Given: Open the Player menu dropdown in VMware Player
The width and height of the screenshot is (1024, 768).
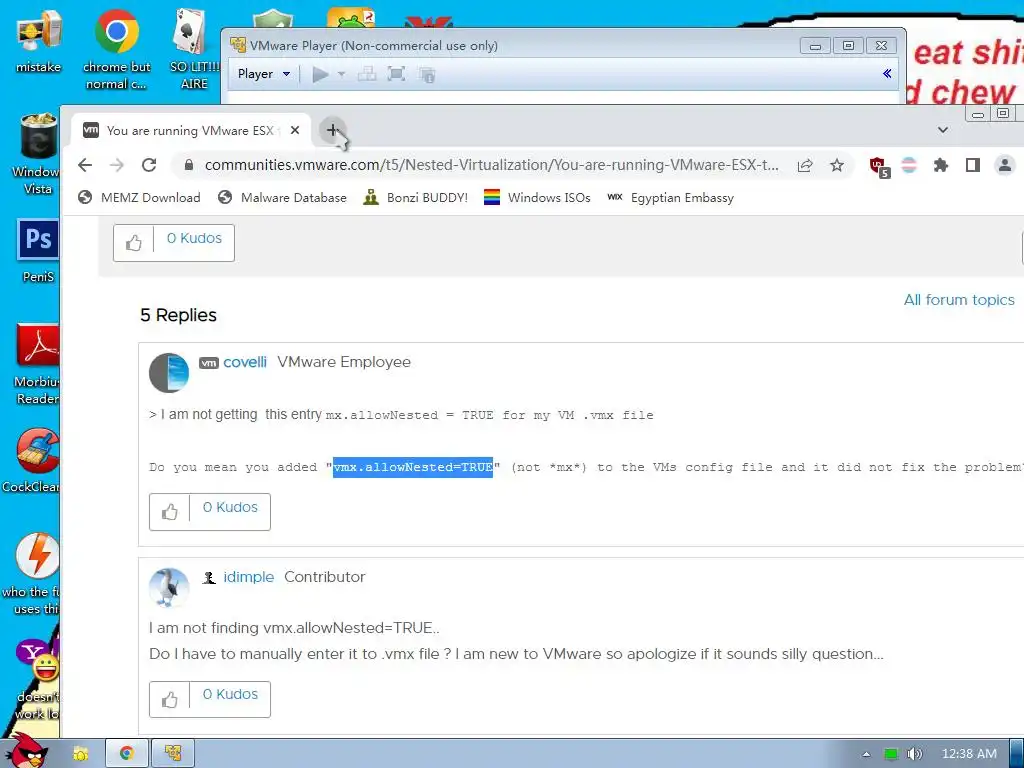Looking at the screenshot, I should pos(264,74).
